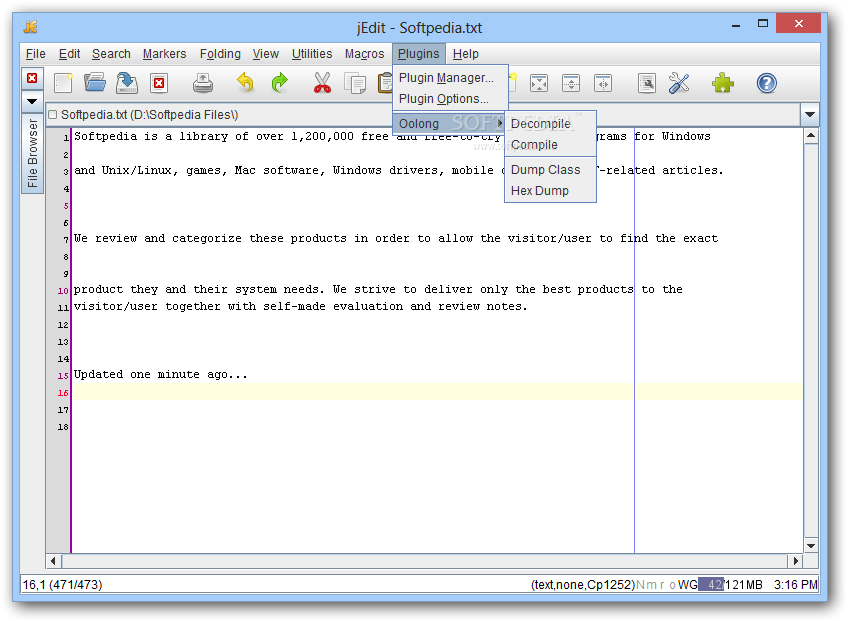Image resolution: width=848 pixels, height=622 pixels.
Task: Redo the edit with the green arrow
Action: [279, 83]
